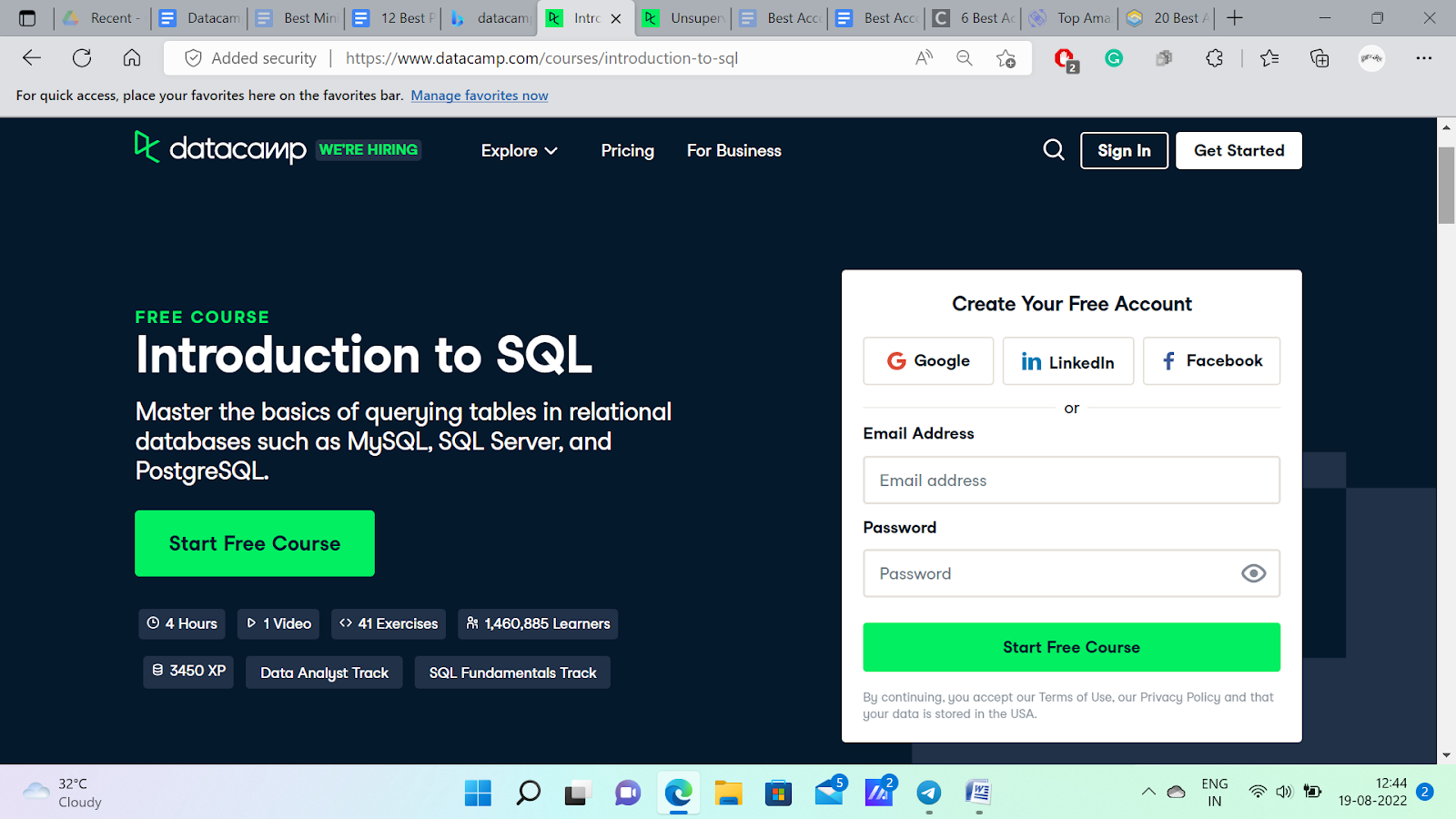Open Windows taskbar search

coord(528,793)
